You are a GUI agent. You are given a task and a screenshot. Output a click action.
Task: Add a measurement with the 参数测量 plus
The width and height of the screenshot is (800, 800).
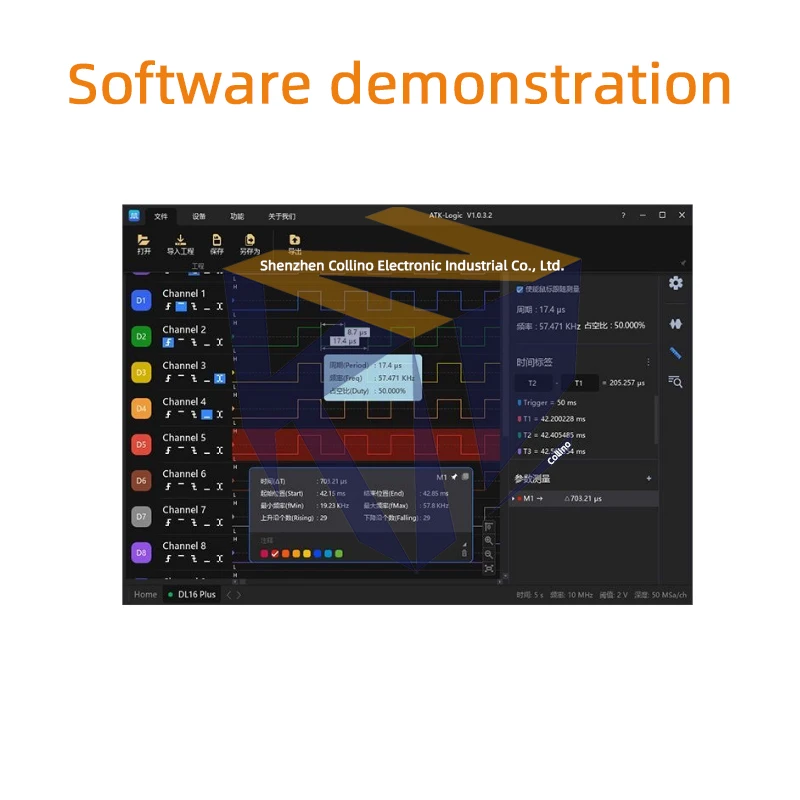coord(648,479)
